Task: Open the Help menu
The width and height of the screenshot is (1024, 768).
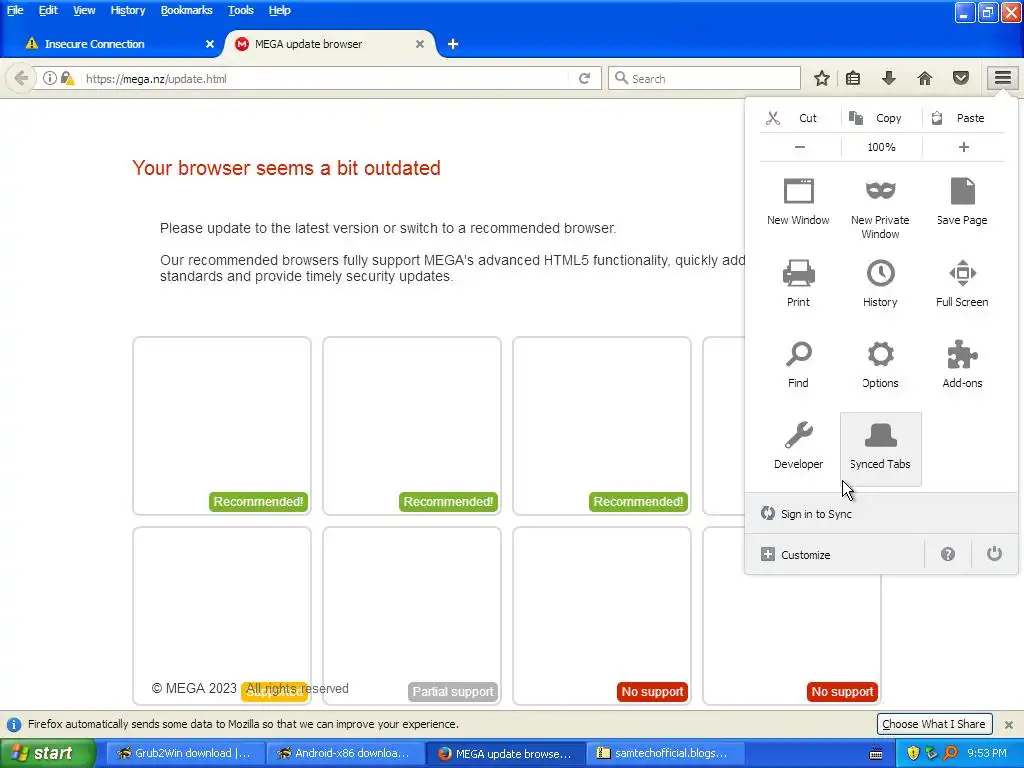Action: (x=279, y=10)
